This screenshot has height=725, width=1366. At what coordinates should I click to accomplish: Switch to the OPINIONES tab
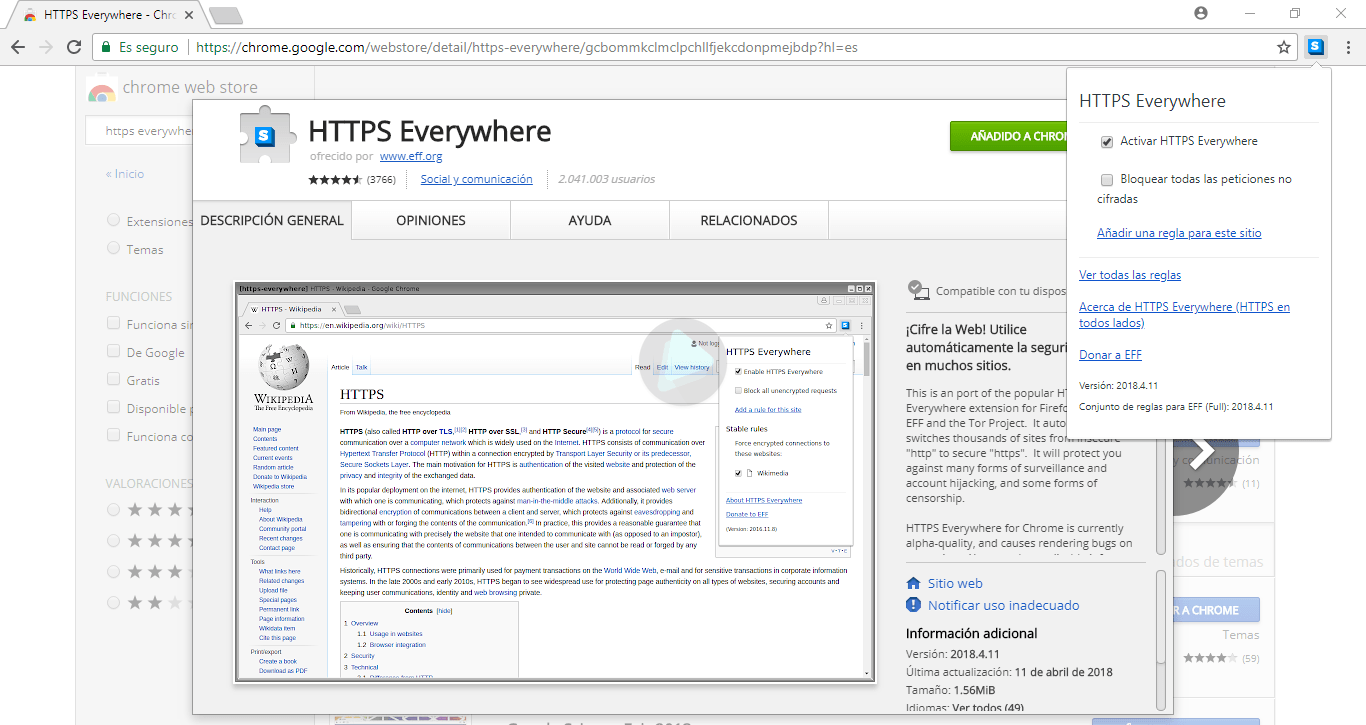tap(431, 220)
